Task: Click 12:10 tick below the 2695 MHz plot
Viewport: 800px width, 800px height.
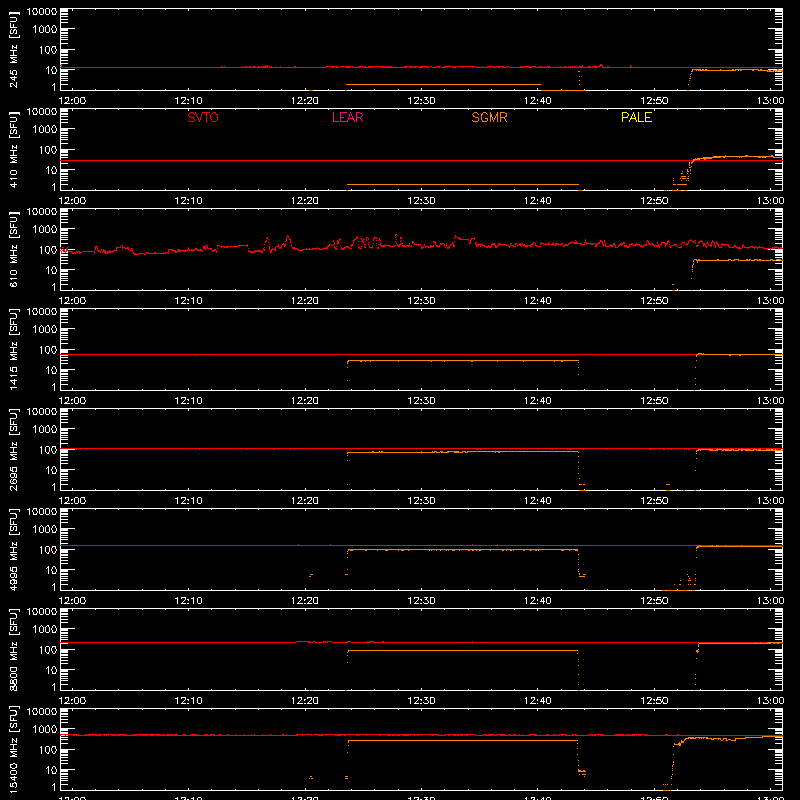Action: point(188,501)
